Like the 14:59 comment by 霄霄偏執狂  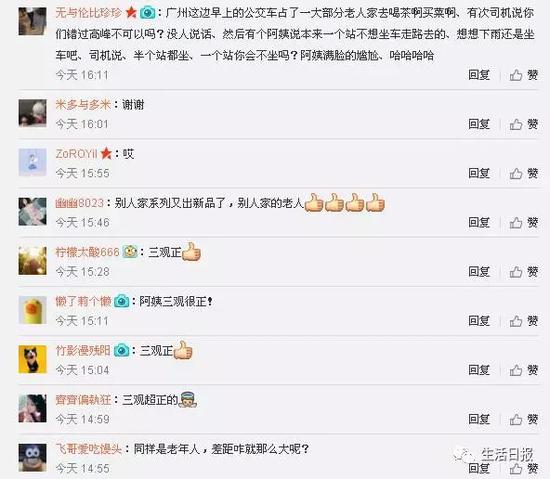(524, 419)
